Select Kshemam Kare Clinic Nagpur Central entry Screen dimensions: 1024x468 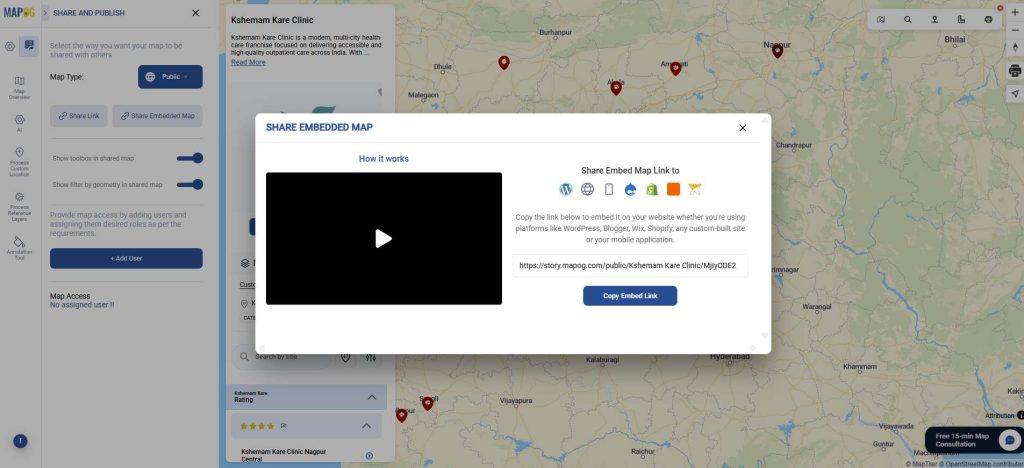click(x=283, y=455)
